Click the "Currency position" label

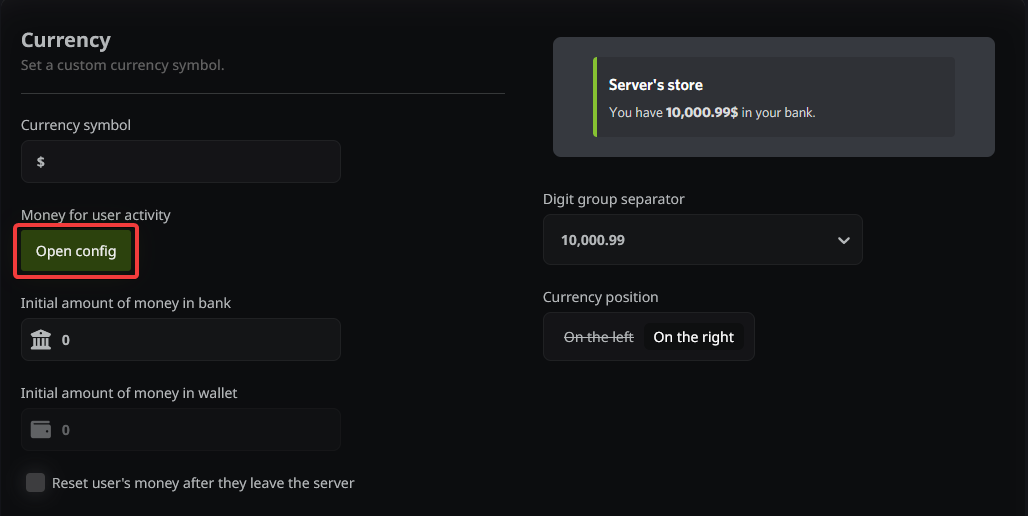[600, 297]
